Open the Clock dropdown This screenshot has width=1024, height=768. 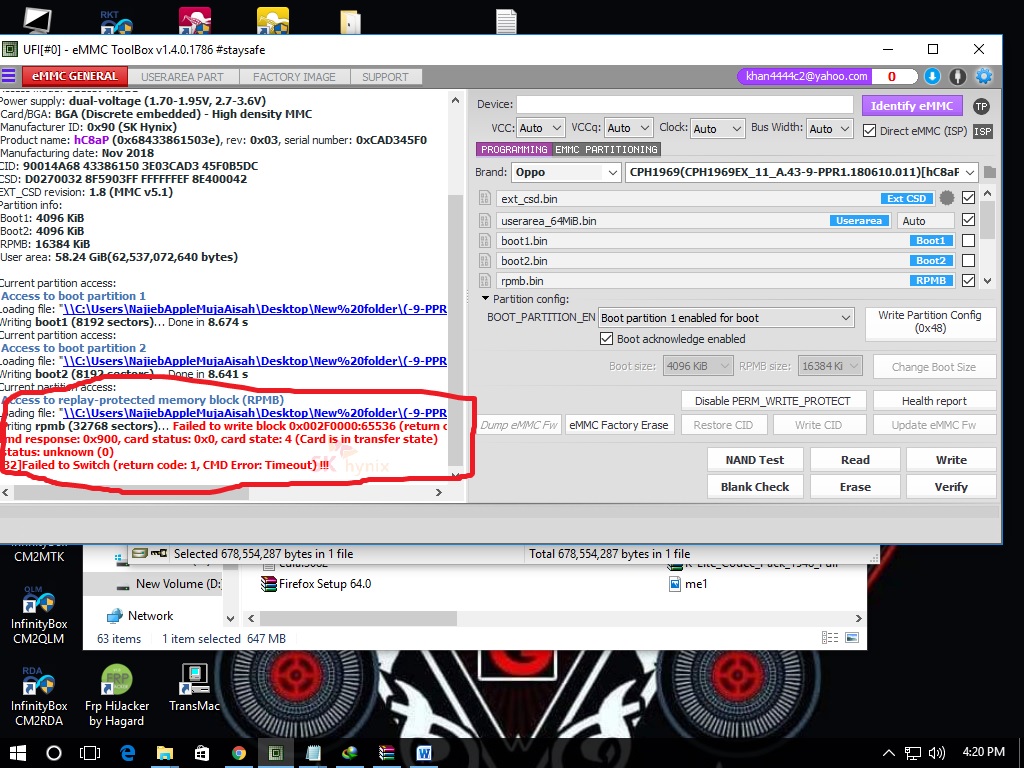(x=717, y=128)
